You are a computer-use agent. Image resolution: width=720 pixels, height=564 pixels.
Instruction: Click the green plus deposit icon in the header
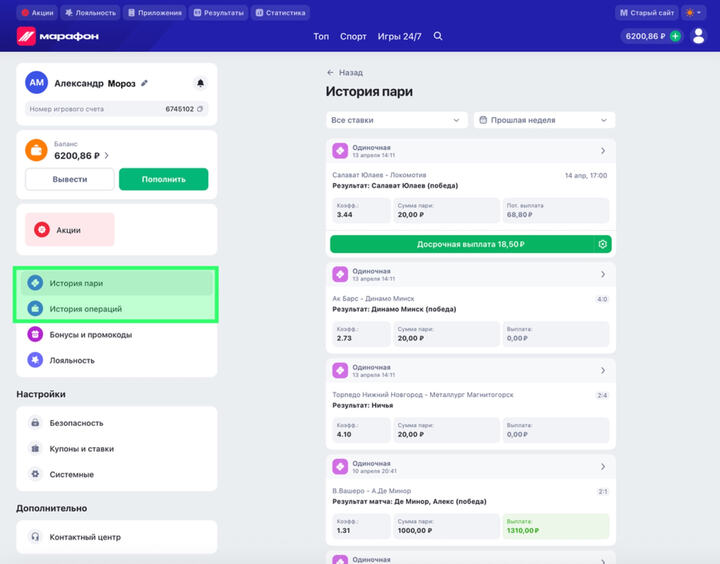point(675,36)
